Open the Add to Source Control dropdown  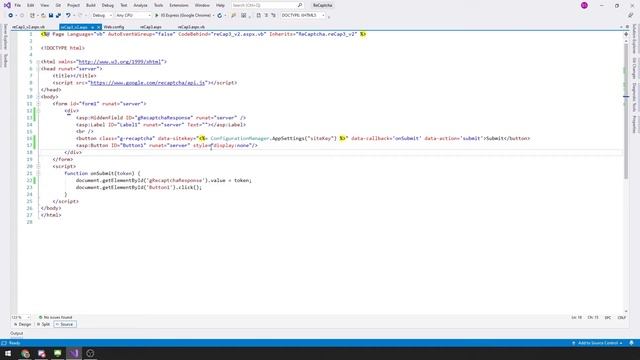(x=597, y=343)
